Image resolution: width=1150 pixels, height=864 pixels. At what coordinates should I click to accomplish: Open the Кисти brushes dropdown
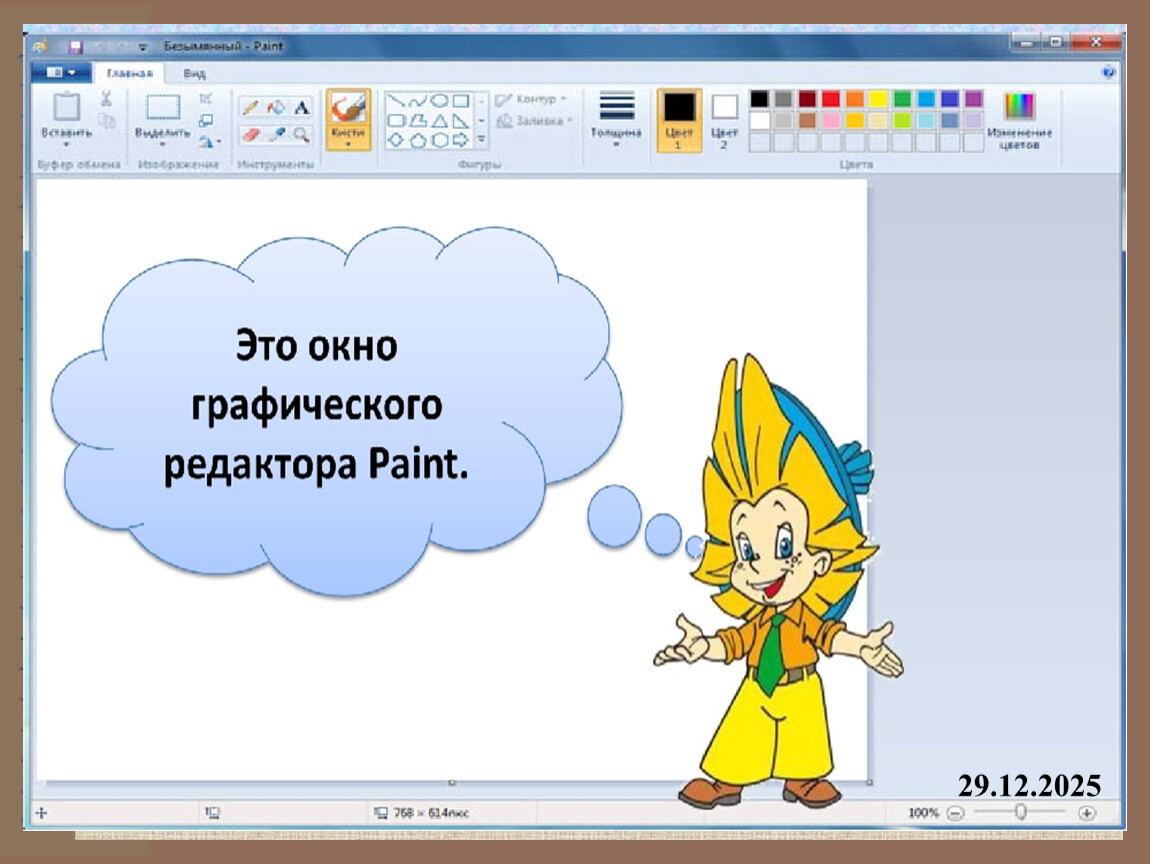[348, 143]
